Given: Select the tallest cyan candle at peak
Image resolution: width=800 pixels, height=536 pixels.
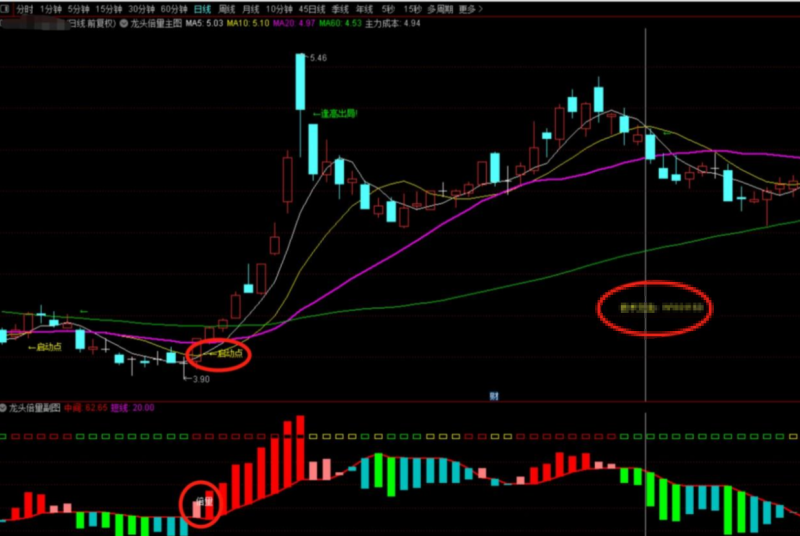Looking at the screenshot, I should (300, 82).
